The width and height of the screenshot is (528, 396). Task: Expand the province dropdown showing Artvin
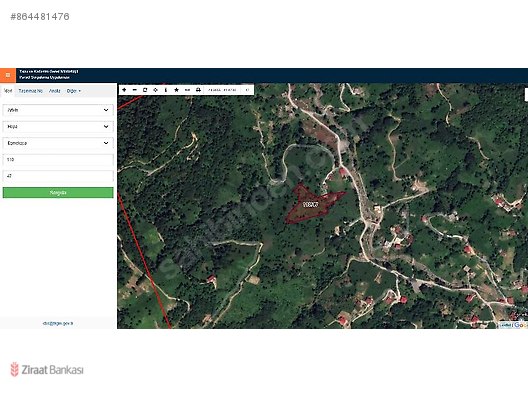(x=58, y=110)
